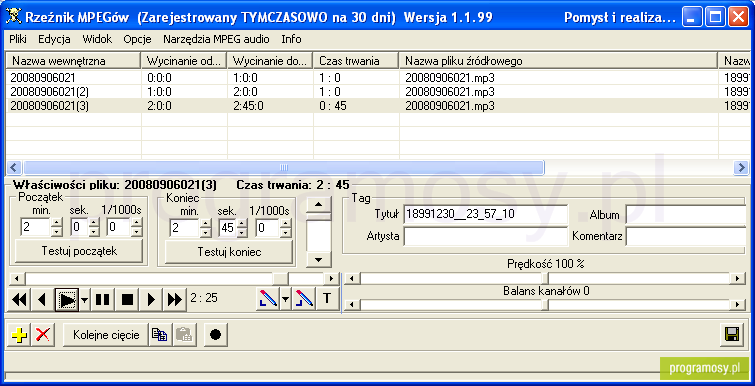Stop playback with the square button
This screenshot has height=386, width=755.
click(127, 299)
